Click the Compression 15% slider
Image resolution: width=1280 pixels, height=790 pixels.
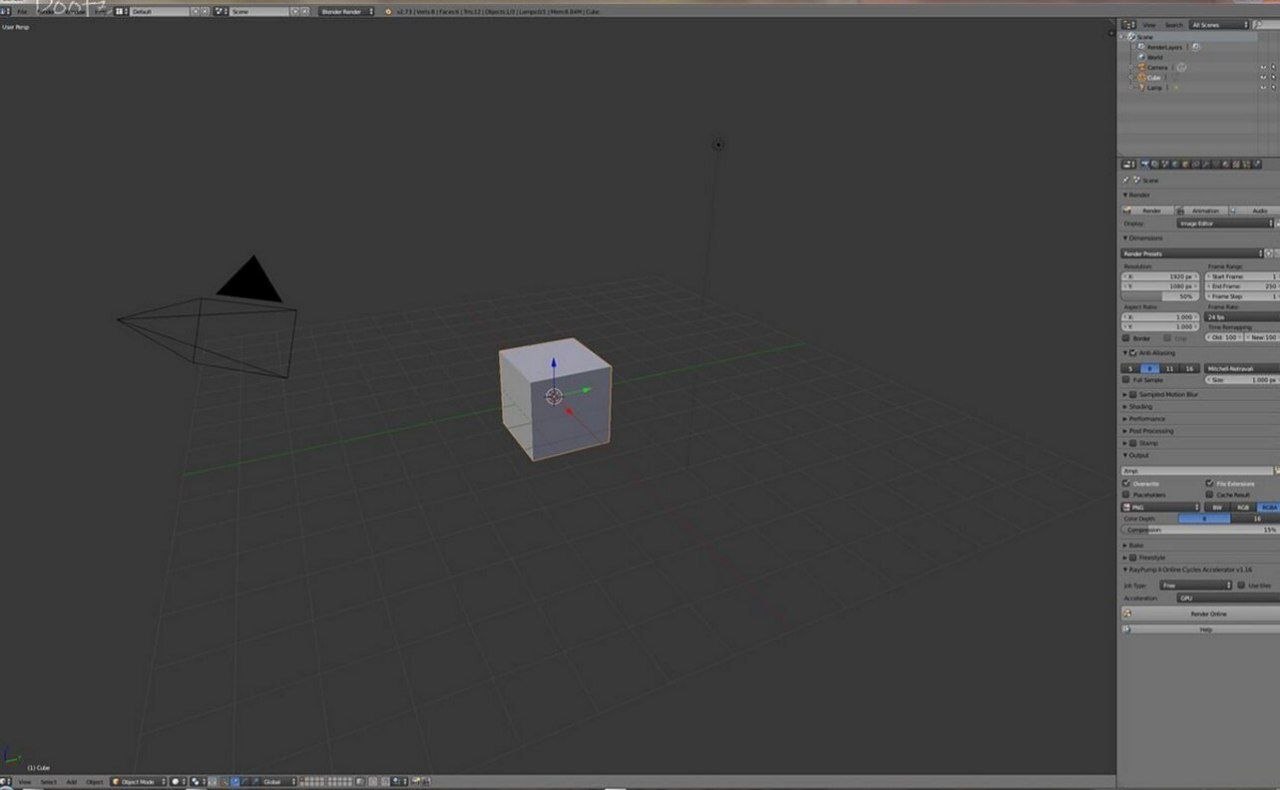coord(1200,530)
